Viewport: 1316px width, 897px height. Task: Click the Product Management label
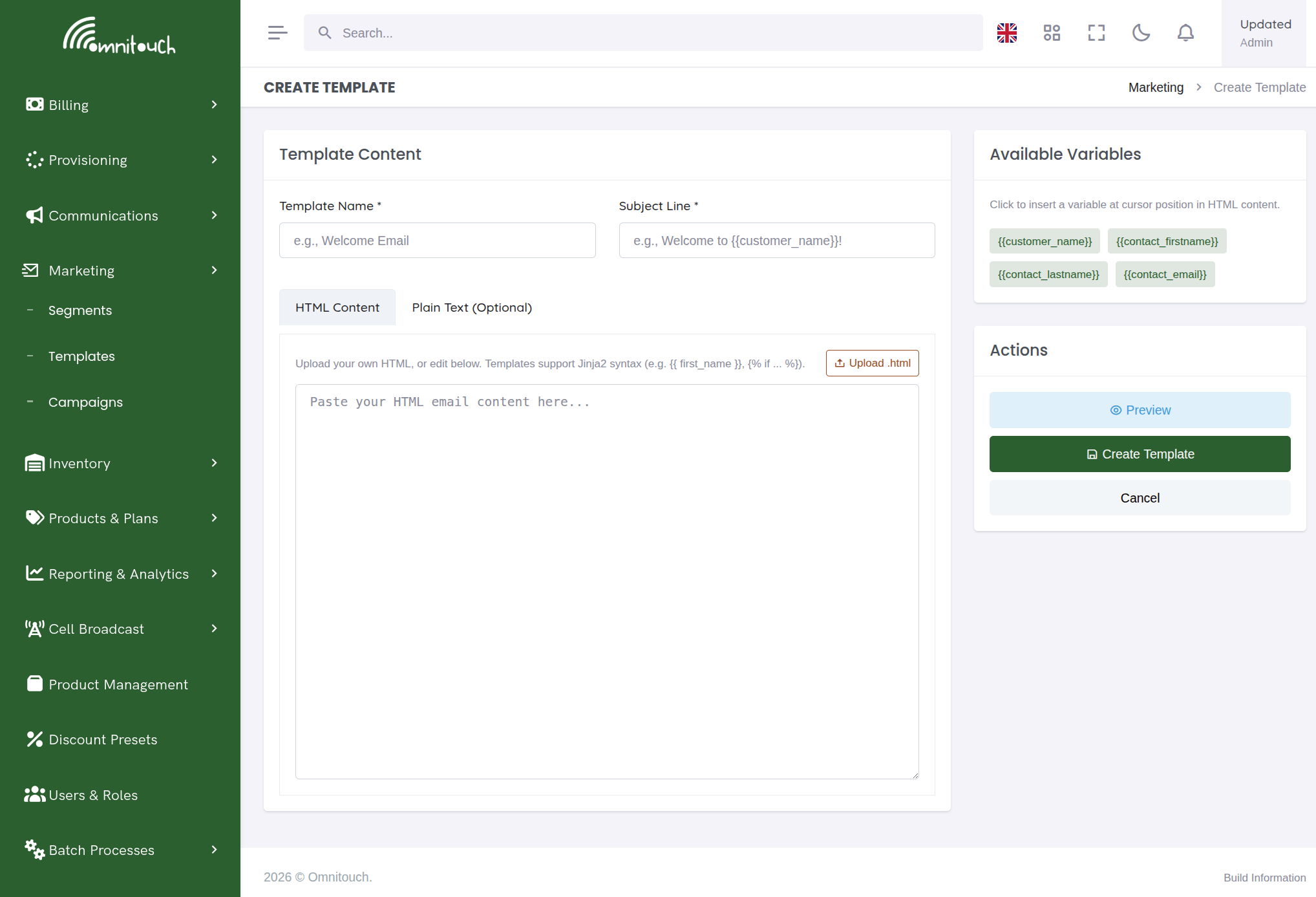118,684
